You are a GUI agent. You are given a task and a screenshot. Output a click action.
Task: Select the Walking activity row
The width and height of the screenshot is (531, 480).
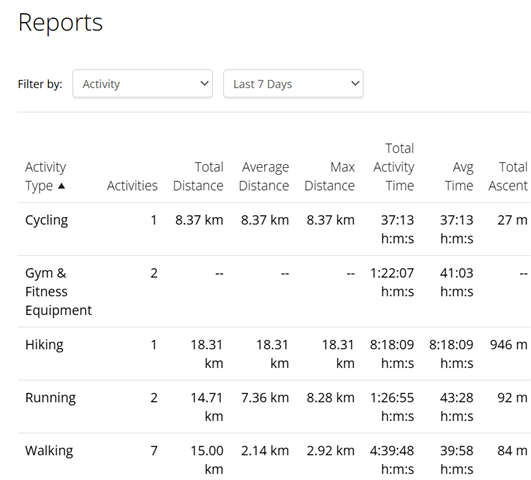(x=274, y=457)
